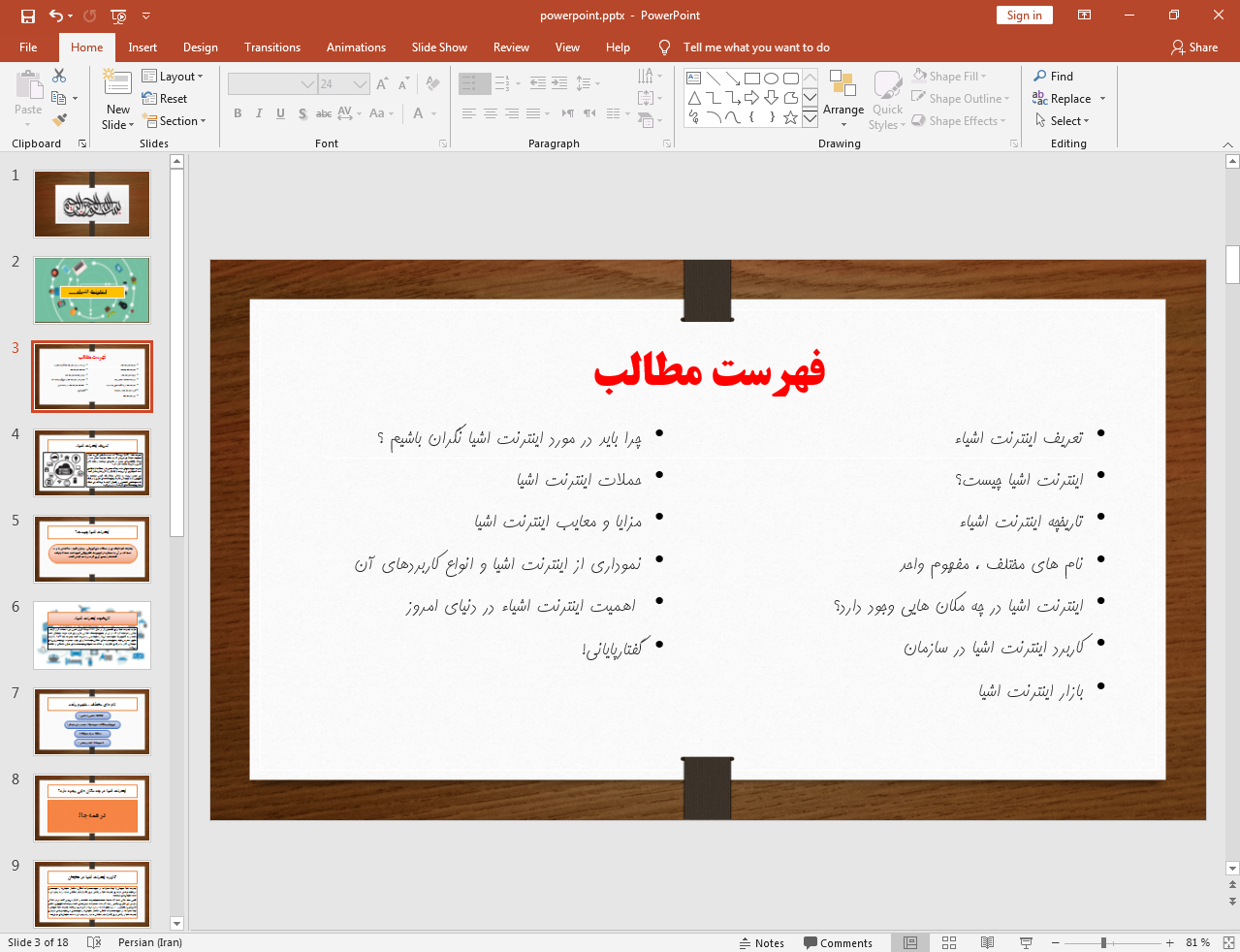Switch to Slide Sorter view
1240x952 pixels.
pyautogui.click(x=949, y=942)
